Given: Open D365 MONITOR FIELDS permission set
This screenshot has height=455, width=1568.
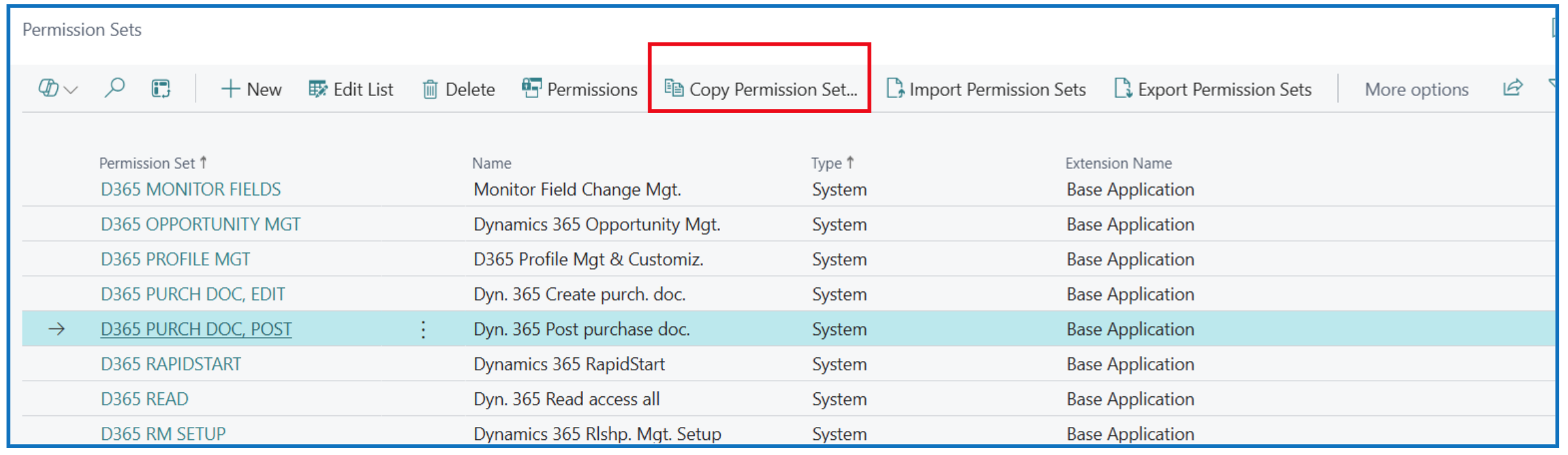Looking at the screenshot, I should (x=190, y=190).
